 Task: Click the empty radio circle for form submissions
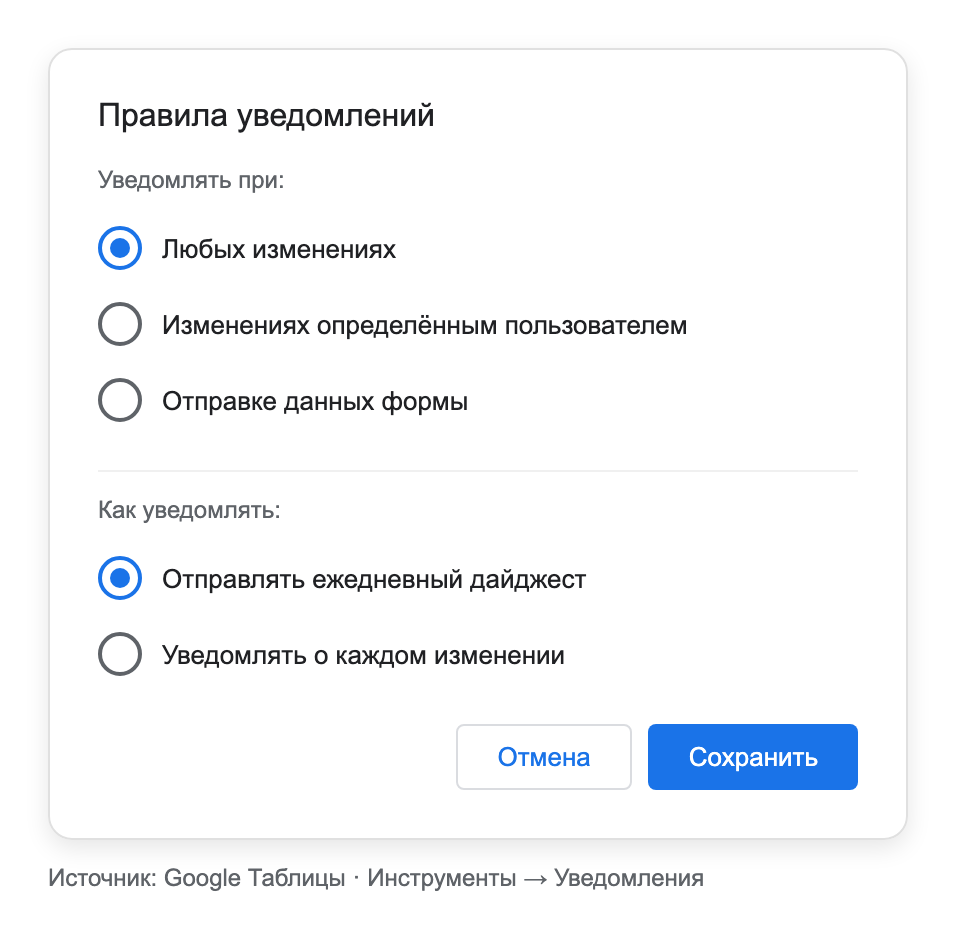pos(119,400)
